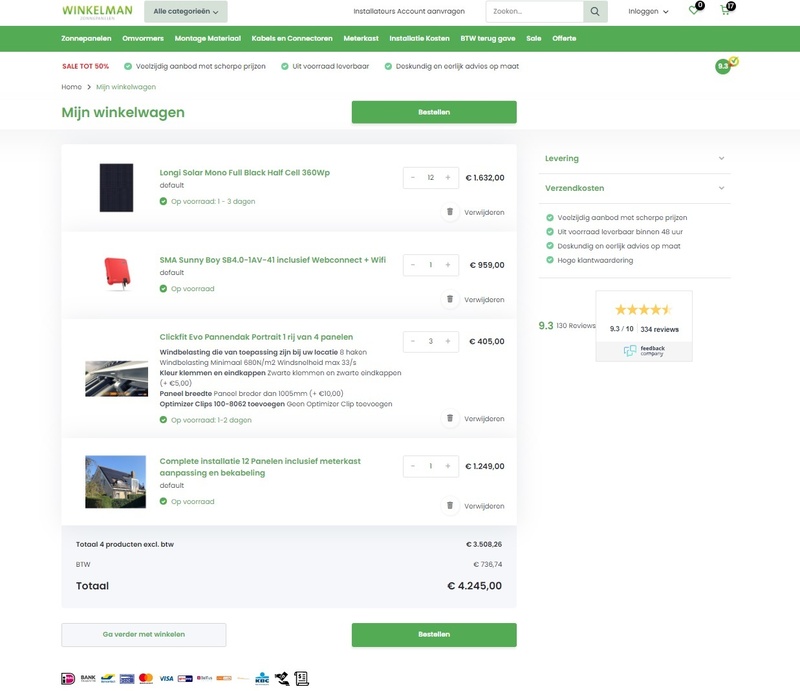The height and width of the screenshot is (691, 800).
Task: Open BTW terug gave menu
Action: pyautogui.click(x=488, y=38)
